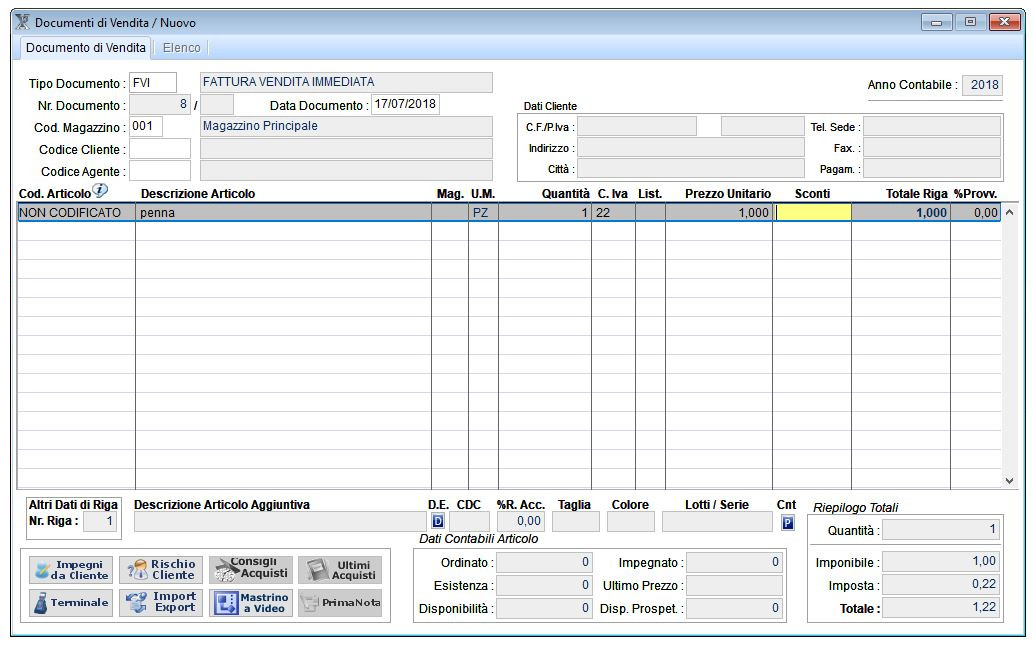Click the Quantità cell in the penna row

point(545,212)
